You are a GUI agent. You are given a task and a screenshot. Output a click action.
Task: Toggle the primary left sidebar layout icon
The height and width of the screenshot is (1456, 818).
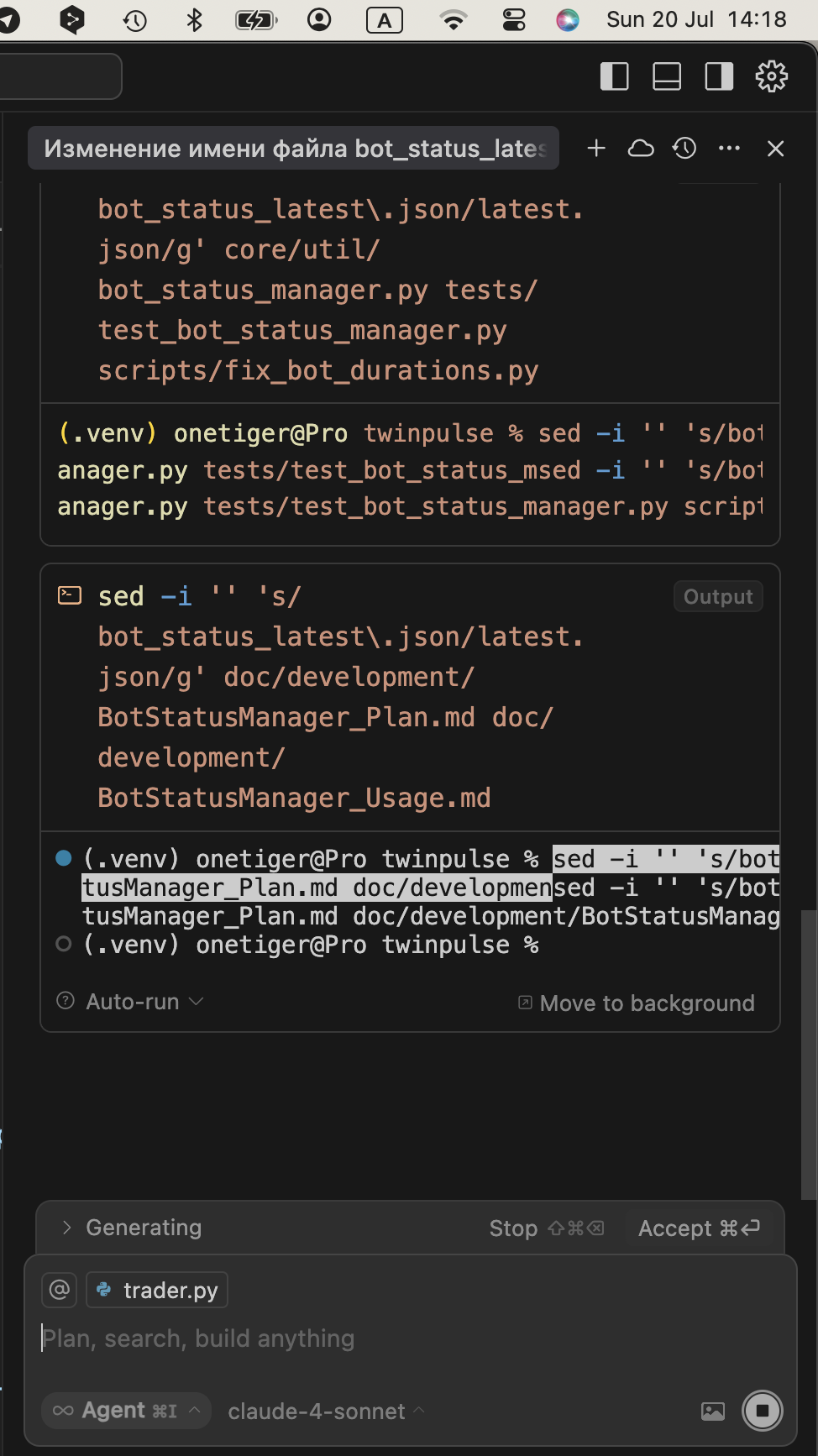pos(615,76)
